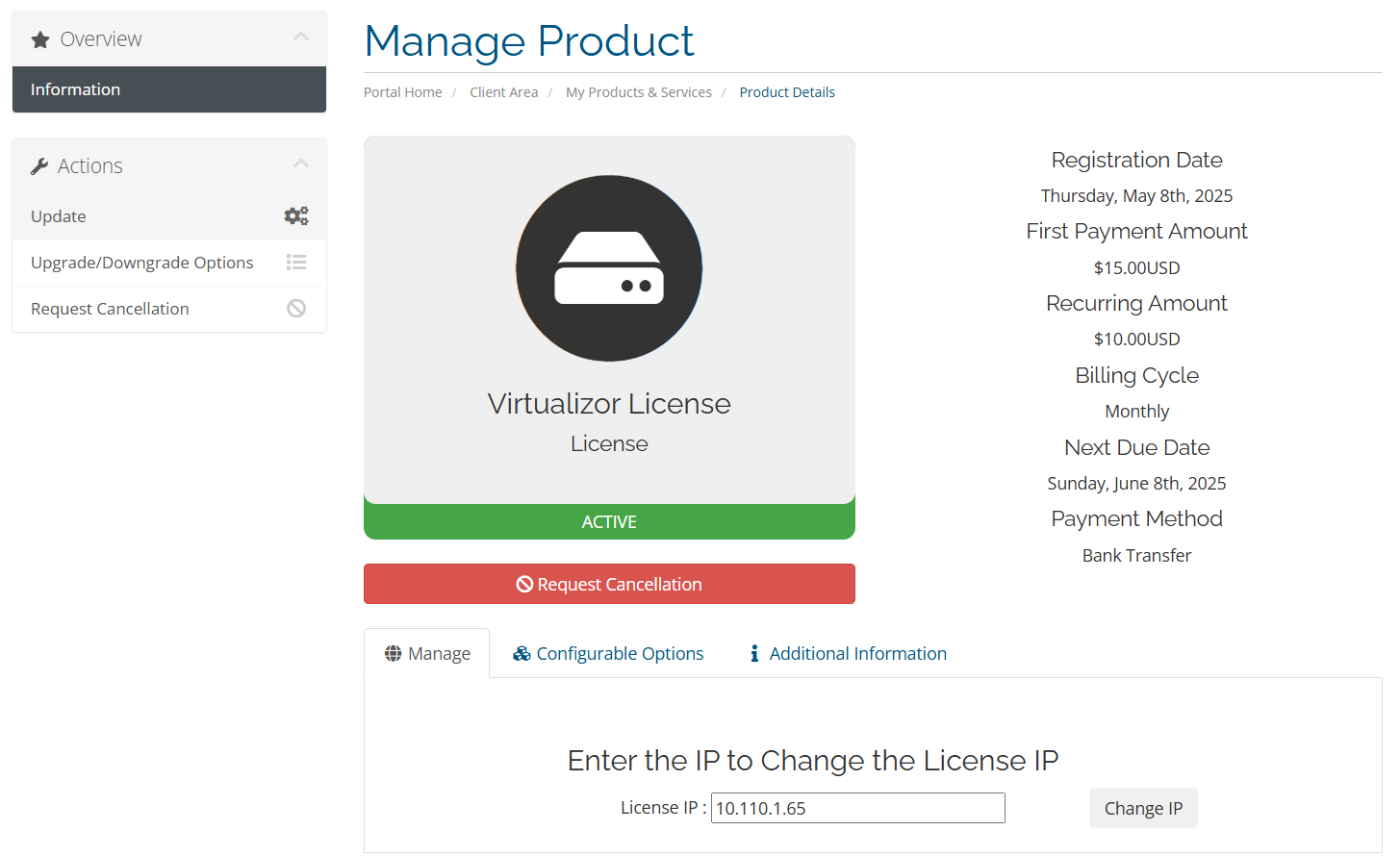Choose Request Cancellation from the Actions sidebar
This screenshot has width=1400, height=856.
point(169,309)
